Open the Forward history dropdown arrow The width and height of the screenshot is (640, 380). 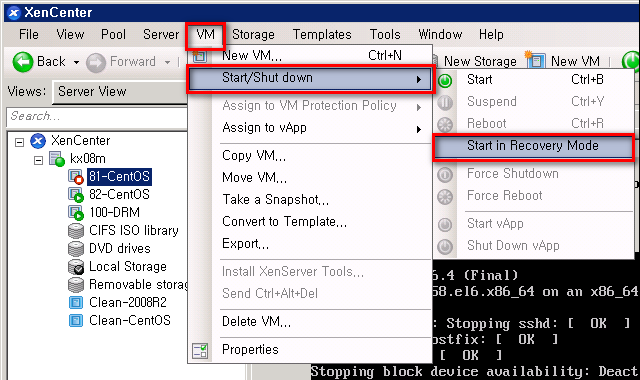pyautogui.click(x=167, y=62)
